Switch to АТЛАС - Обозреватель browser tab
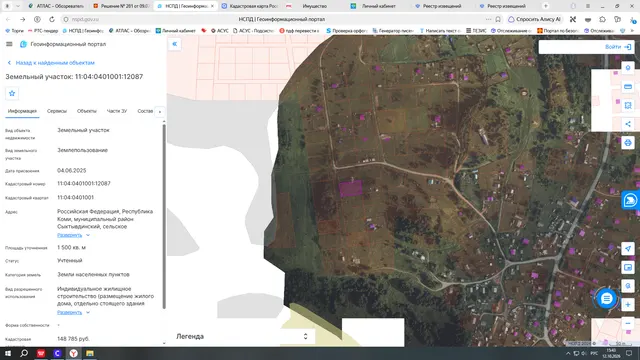 click(x=56, y=6)
